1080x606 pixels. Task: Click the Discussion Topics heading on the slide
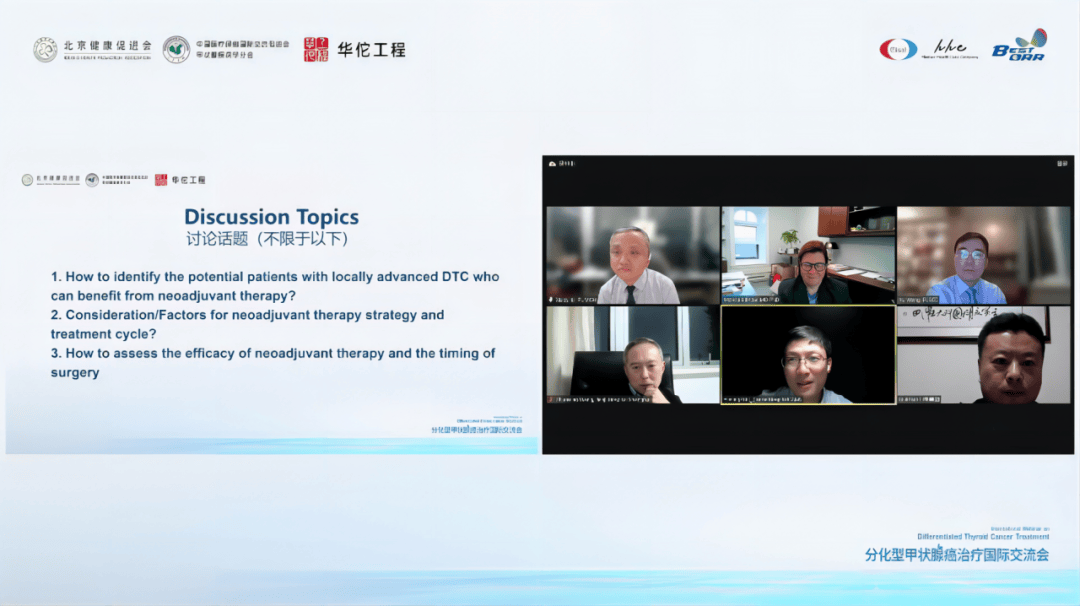click(272, 216)
